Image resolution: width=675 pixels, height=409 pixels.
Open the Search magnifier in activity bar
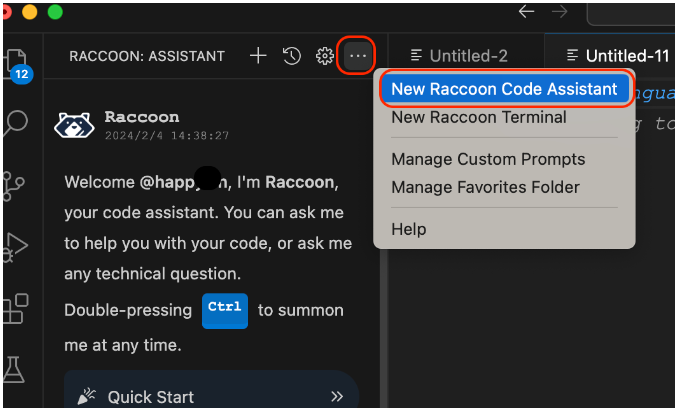point(15,124)
